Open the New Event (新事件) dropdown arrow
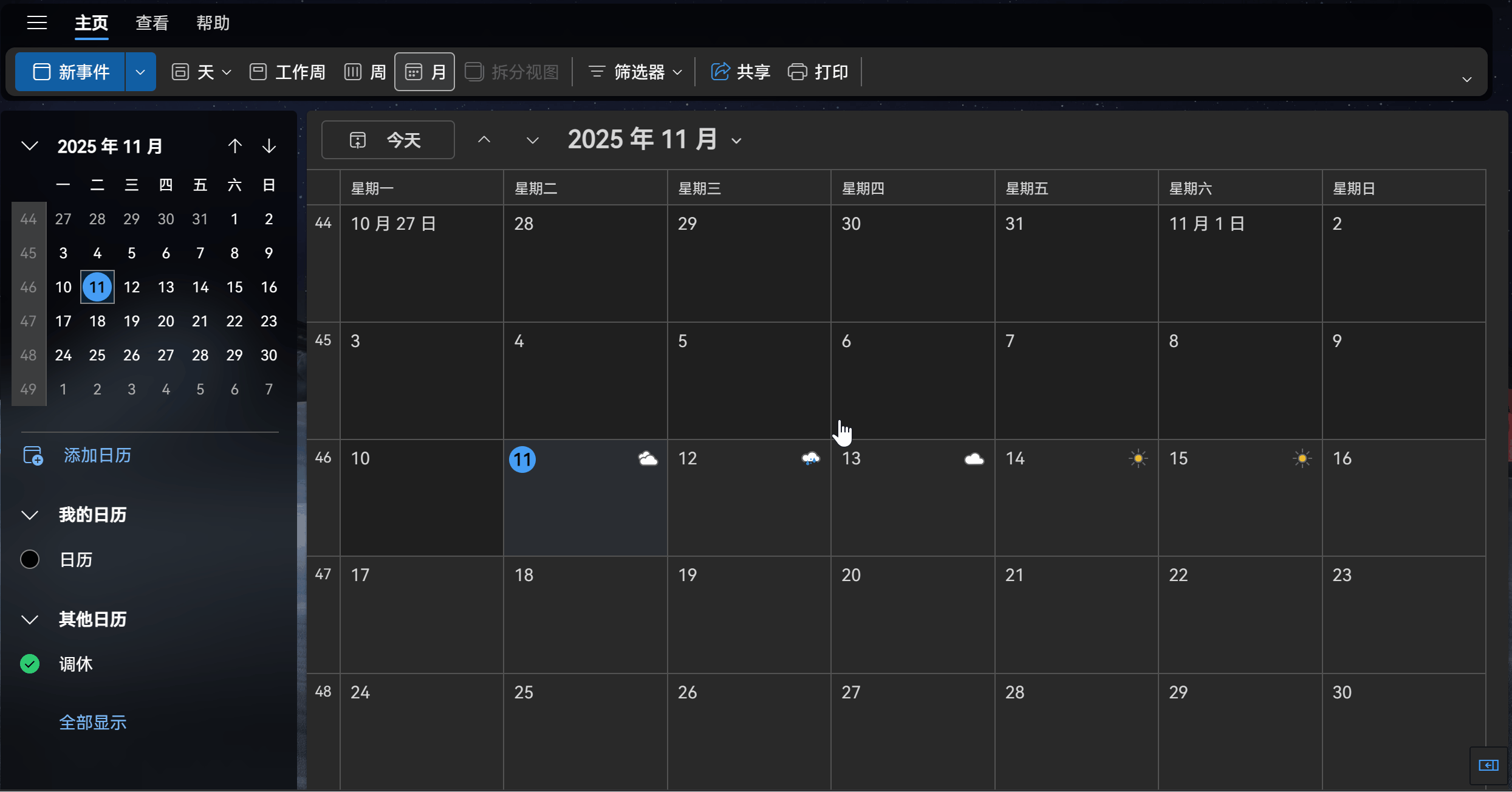The width and height of the screenshot is (1512, 792). tap(140, 72)
